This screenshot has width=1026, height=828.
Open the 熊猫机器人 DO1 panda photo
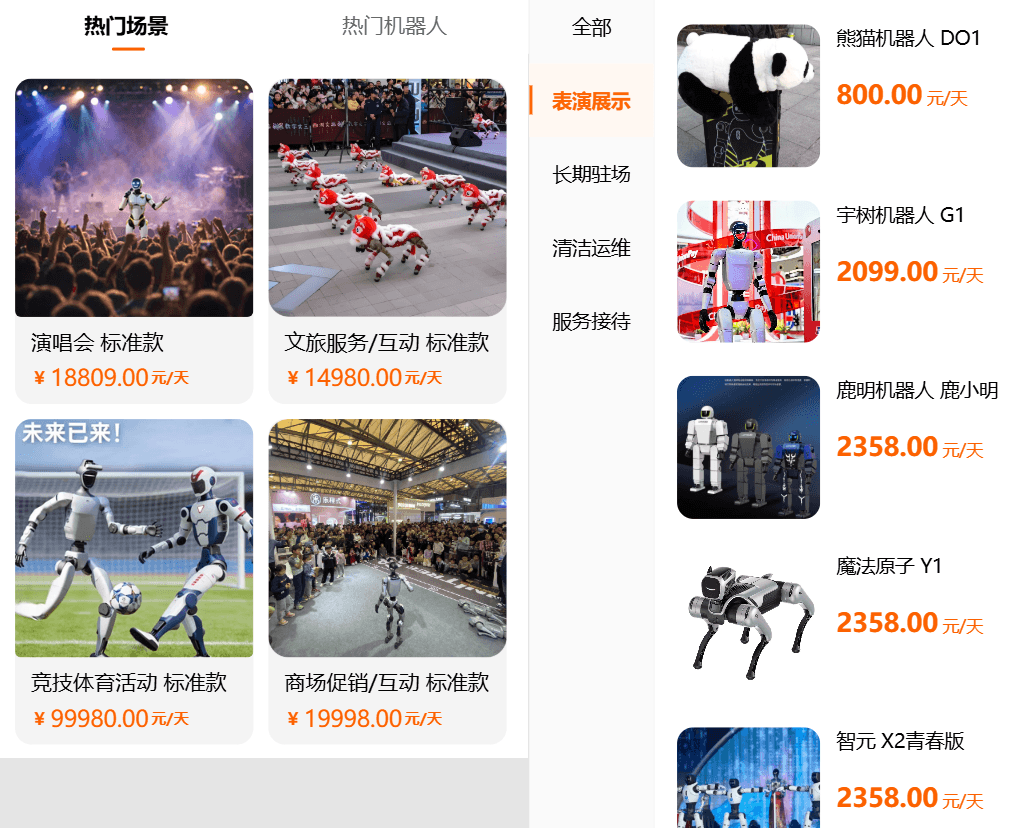click(749, 96)
